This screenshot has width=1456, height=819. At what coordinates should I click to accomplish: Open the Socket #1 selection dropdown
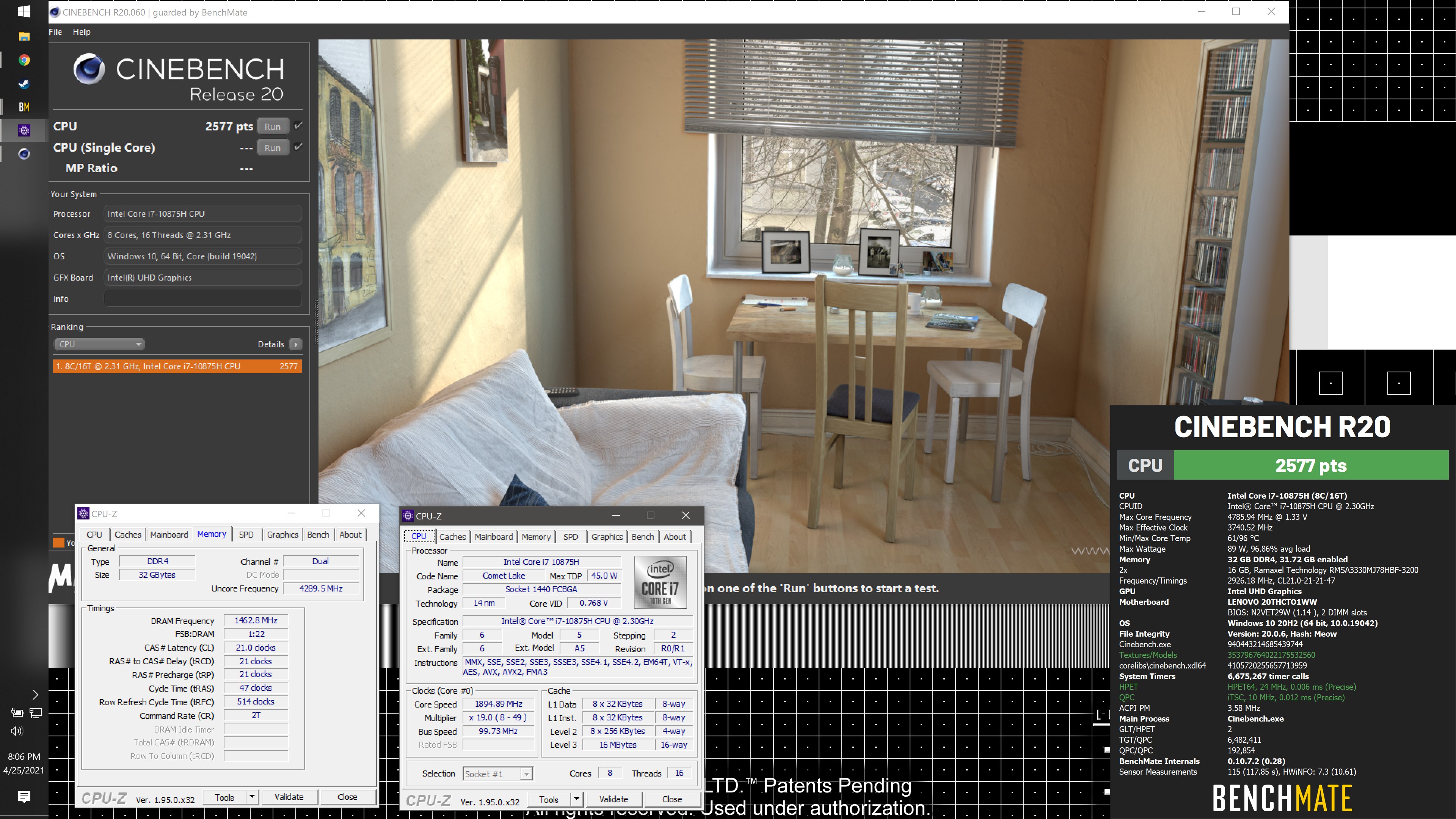497,774
